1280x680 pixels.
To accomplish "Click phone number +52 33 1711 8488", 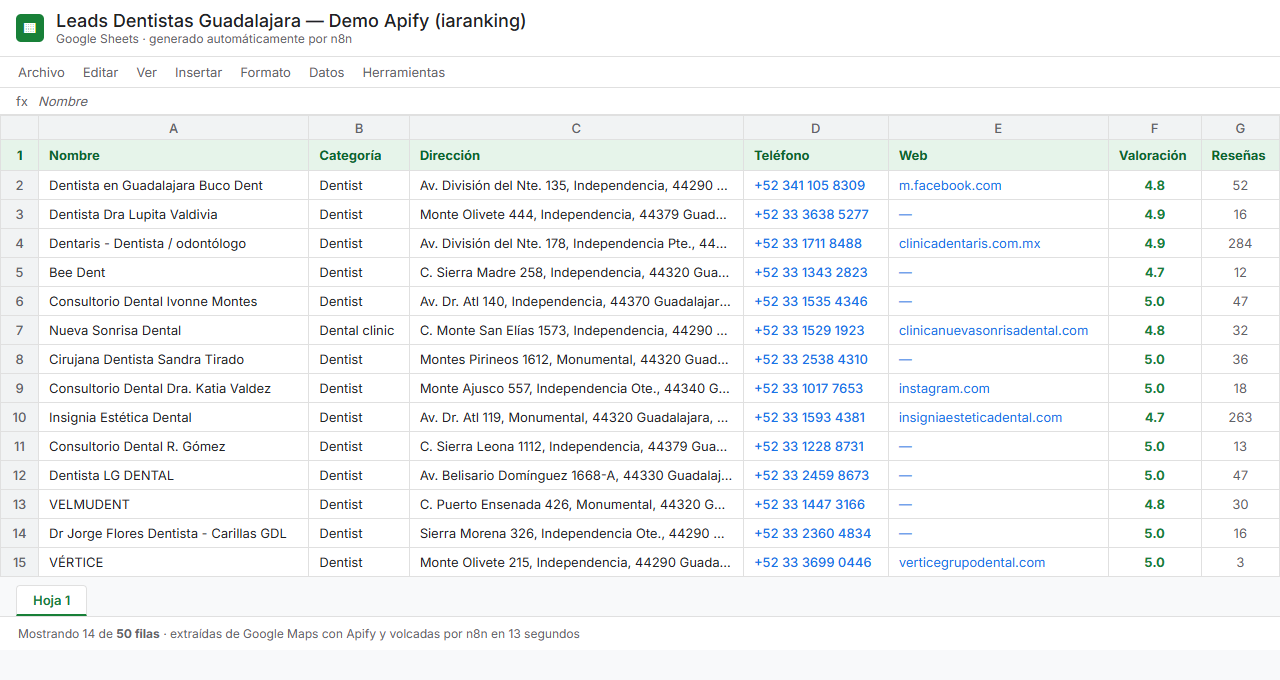I will pos(808,243).
